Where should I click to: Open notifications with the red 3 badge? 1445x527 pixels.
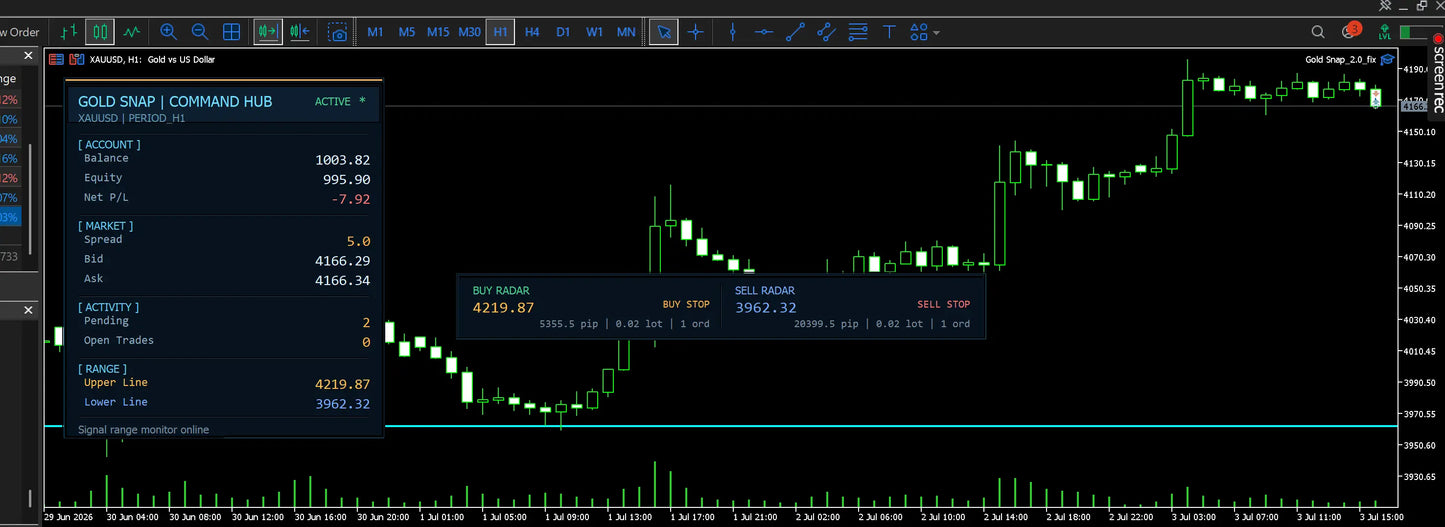[1350, 31]
